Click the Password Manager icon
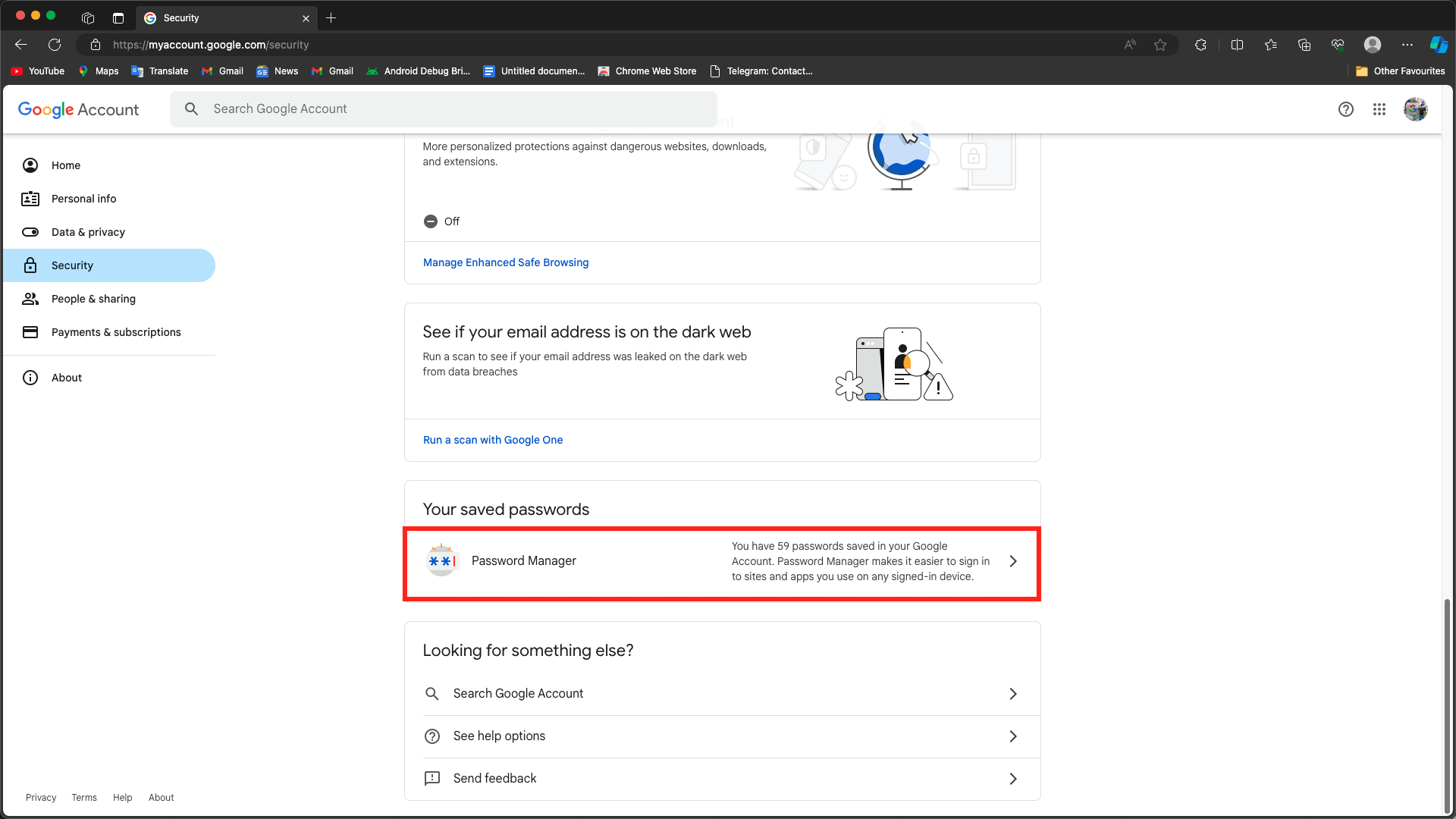 pos(441,561)
